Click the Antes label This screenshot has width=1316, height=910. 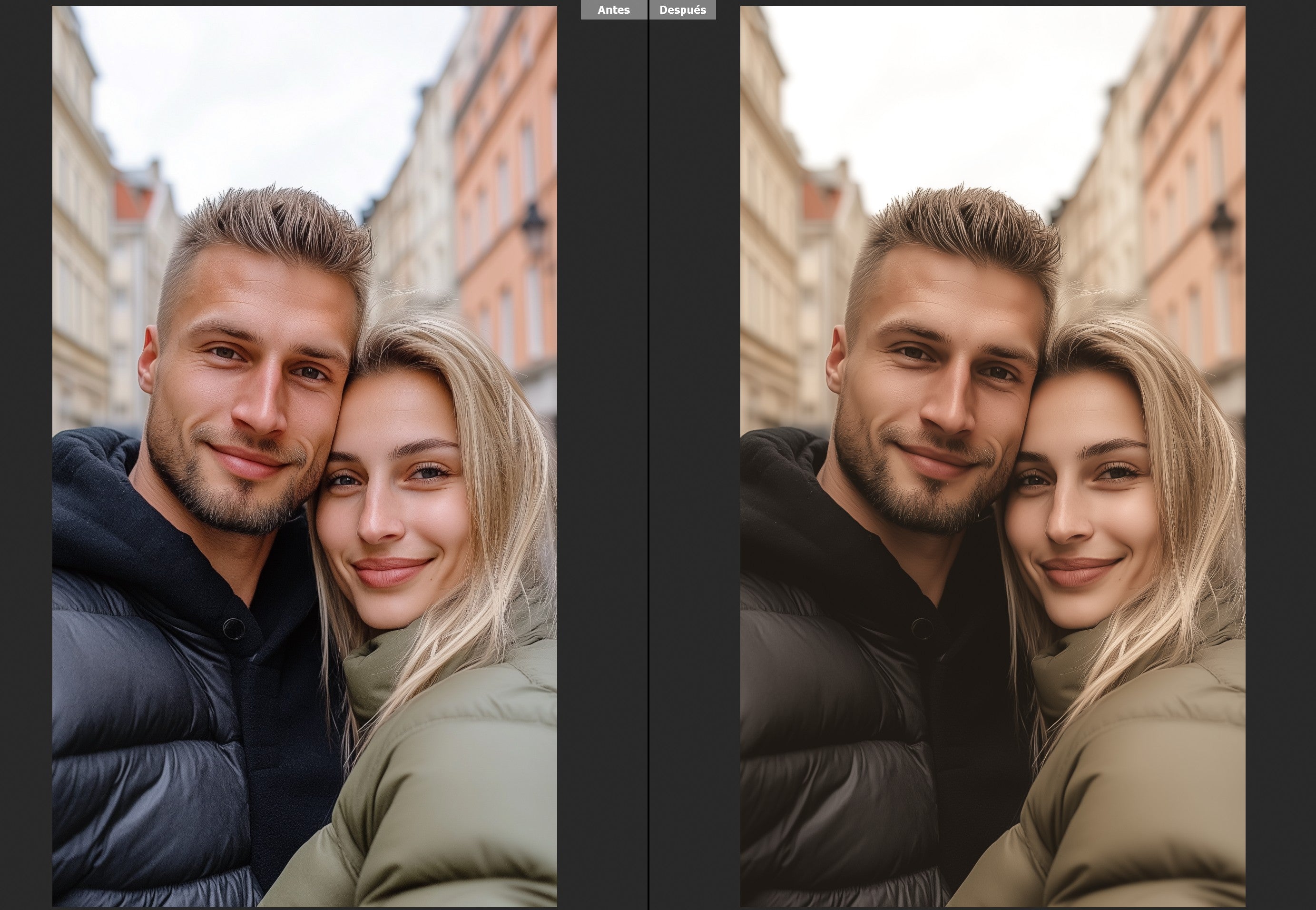[613, 10]
